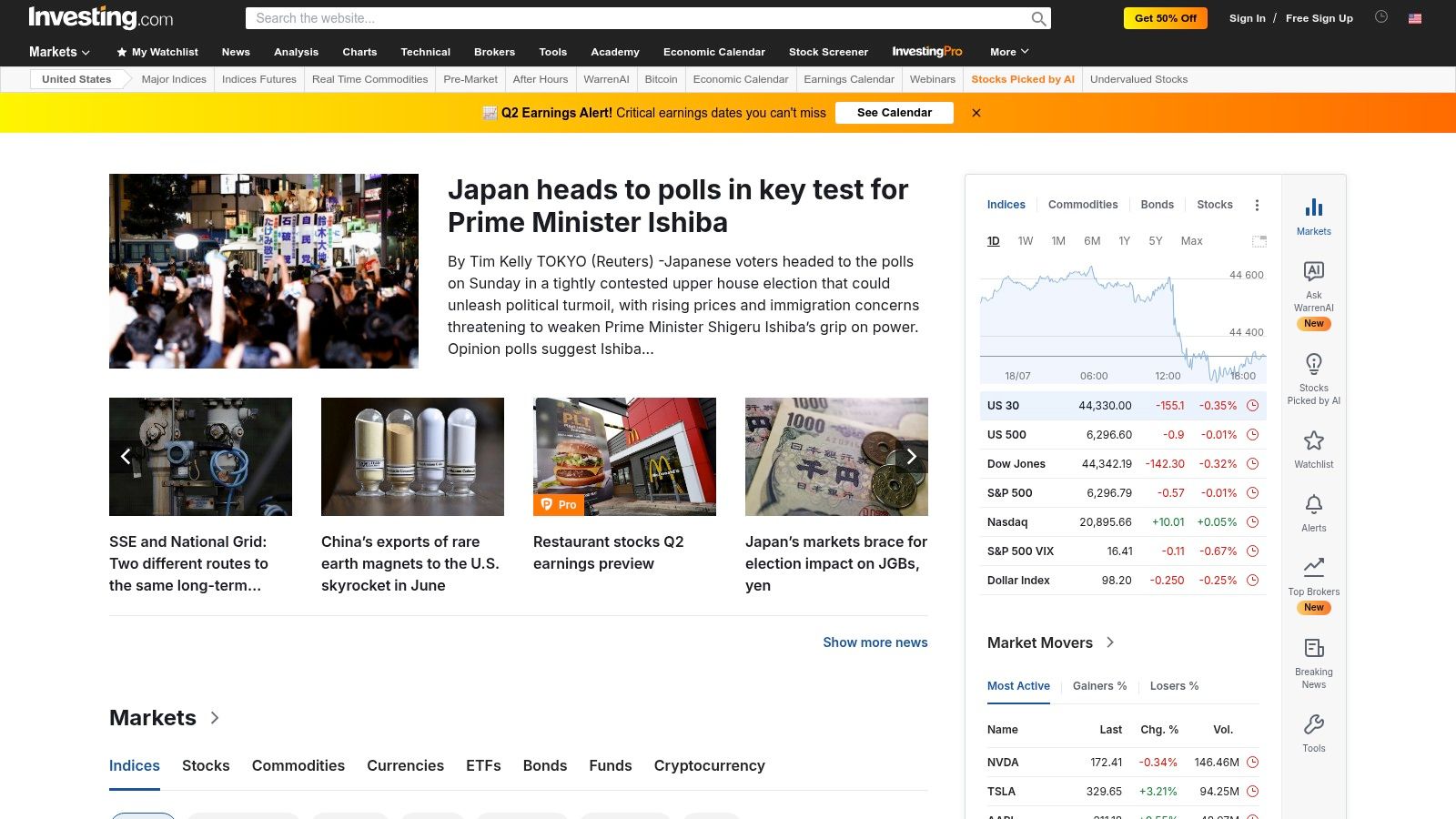
Task: Open the Stocks Picked by AI subnav link
Action: point(1023,79)
